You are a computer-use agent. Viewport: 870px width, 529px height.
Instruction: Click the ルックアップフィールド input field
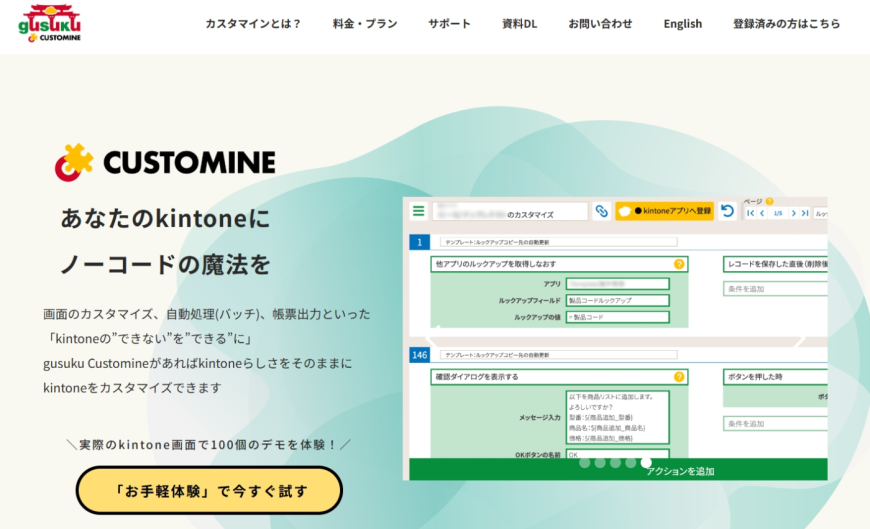[x=618, y=300]
